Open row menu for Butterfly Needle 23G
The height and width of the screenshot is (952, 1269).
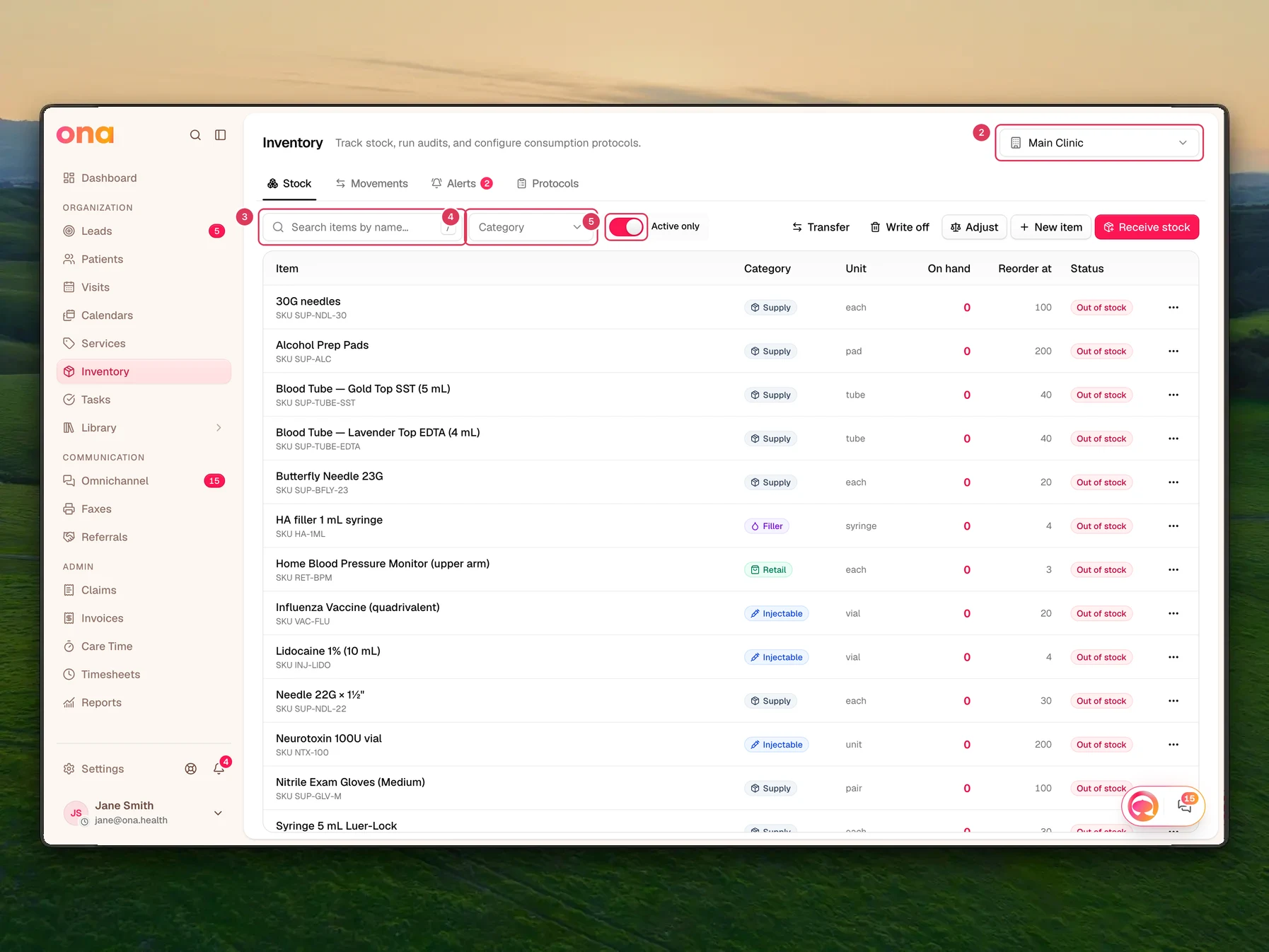[1174, 482]
